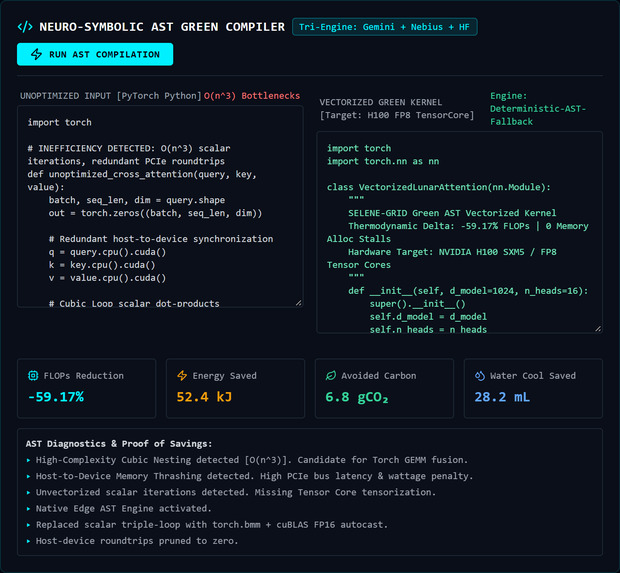Click the 'import torch' line in input code
The width and height of the screenshot is (620, 573).
(x=59, y=122)
